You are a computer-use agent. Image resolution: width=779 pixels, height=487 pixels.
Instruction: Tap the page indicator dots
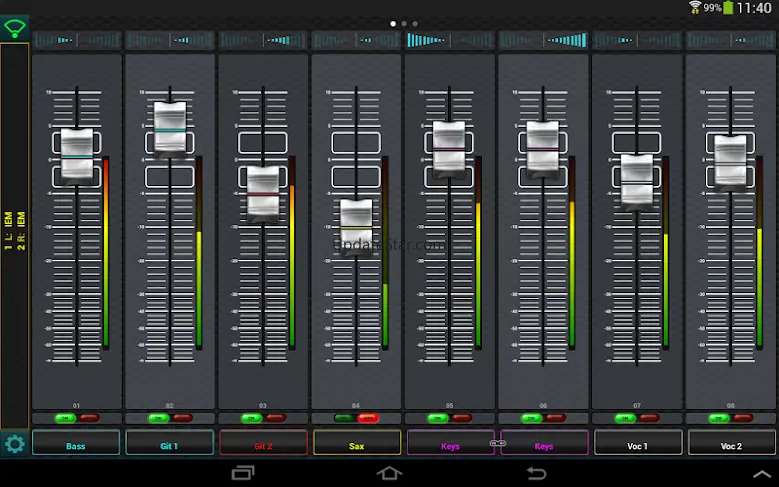click(403, 22)
